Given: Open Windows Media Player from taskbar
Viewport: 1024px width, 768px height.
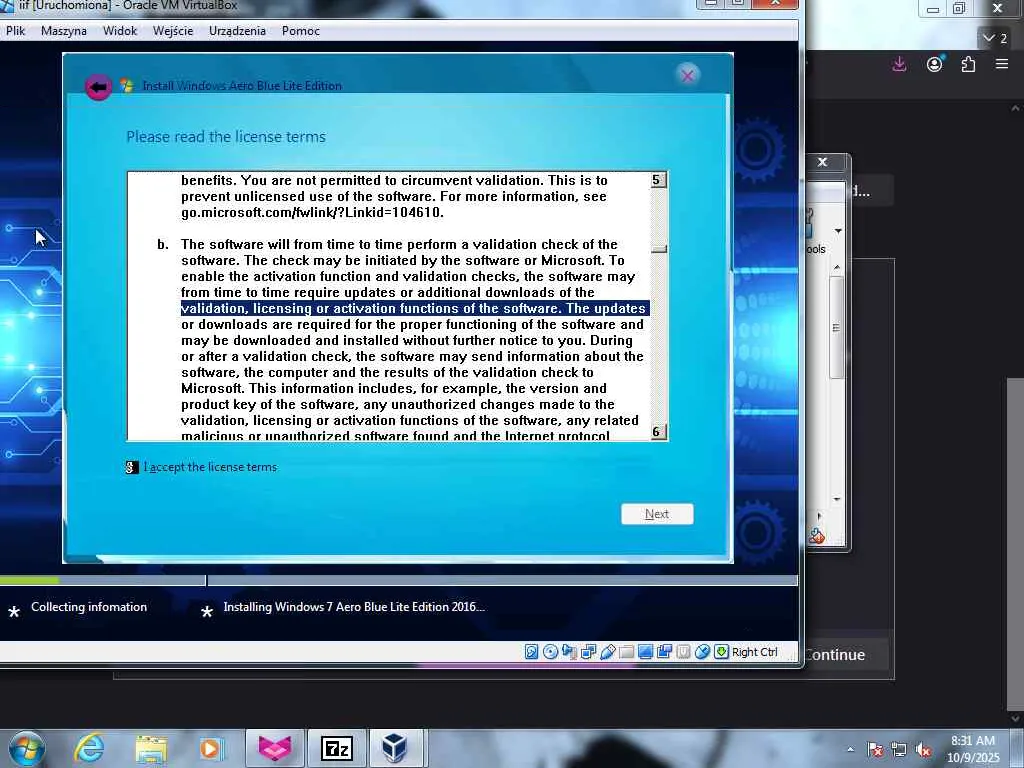Looking at the screenshot, I should click(212, 748).
